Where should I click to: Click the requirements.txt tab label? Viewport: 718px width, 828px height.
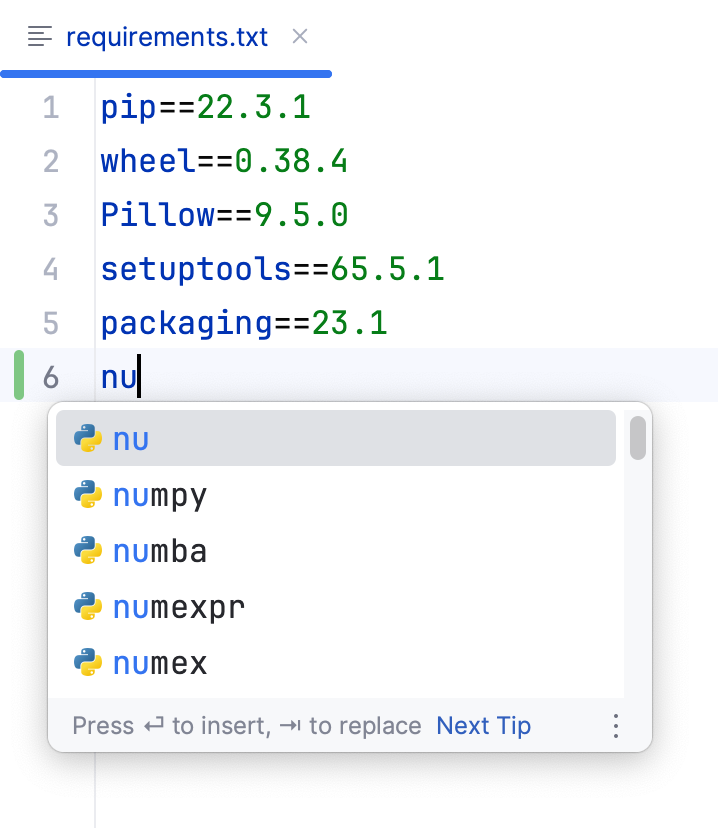click(x=167, y=36)
